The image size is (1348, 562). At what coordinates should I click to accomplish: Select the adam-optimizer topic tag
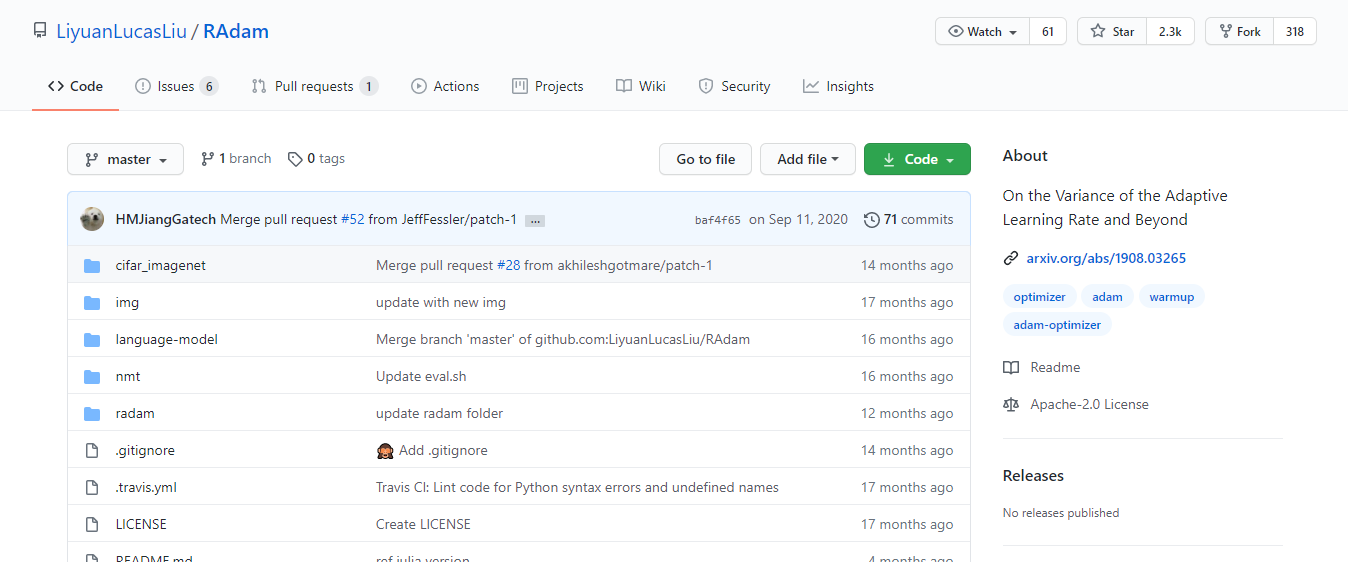point(1057,325)
